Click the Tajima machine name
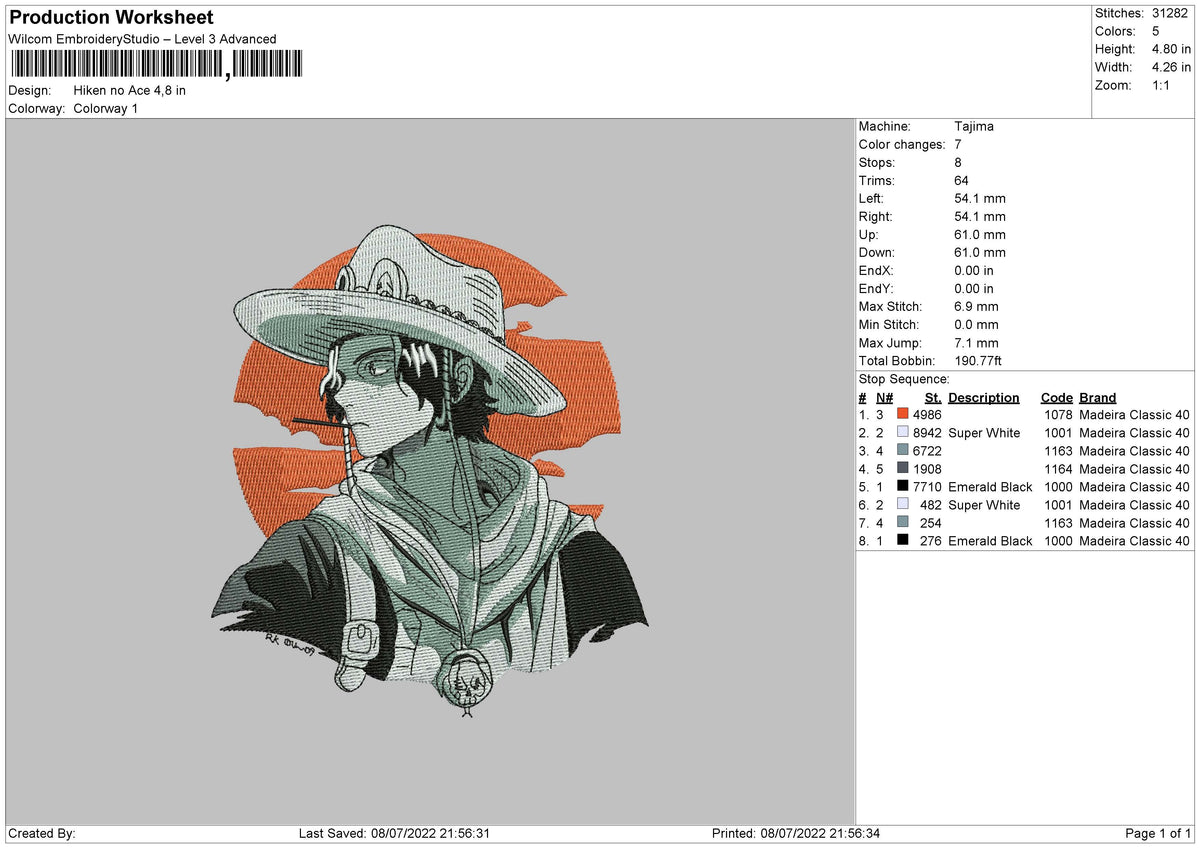The width and height of the screenshot is (1200, 848). (x=973, y=126)
